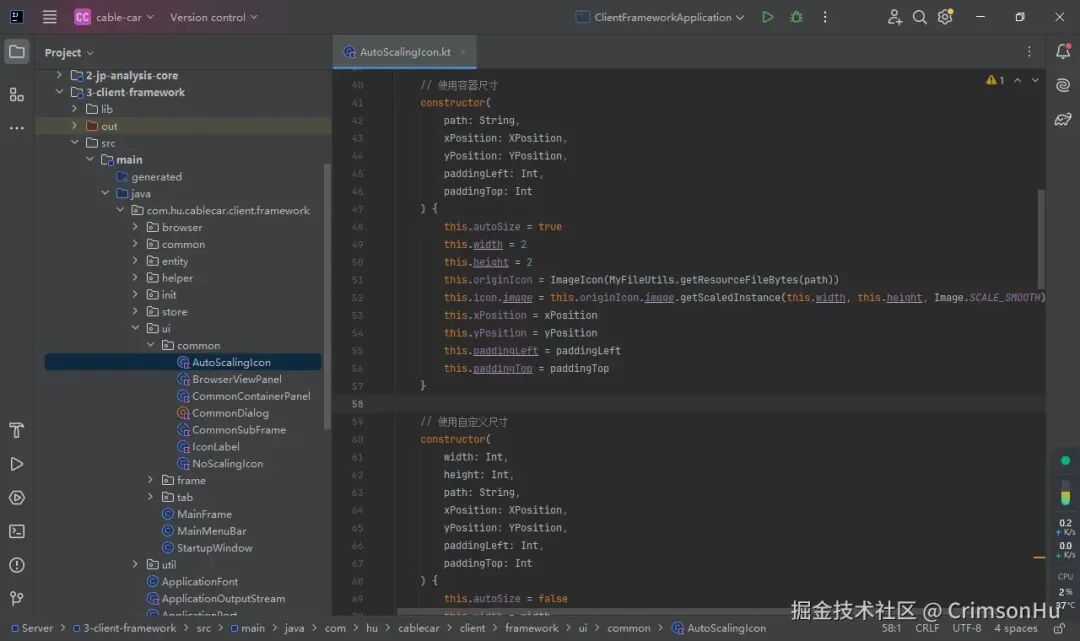Open the Project view selector dropdown
The height and width of the screenshot is (641, 1080).
point(69,52)
